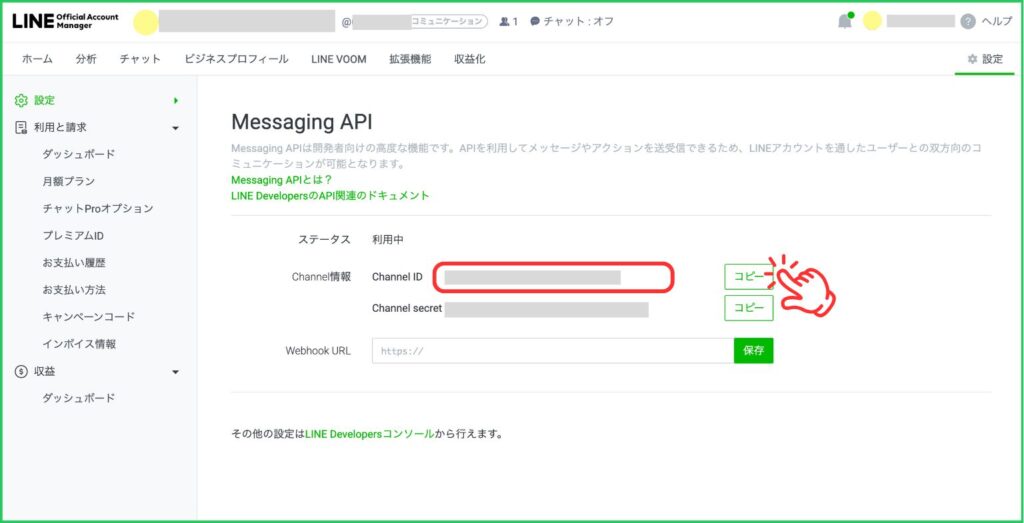The width and height of the screenshot is (1024, 523).
Task: Copy the Channel ID
Action: pyautogui.click(x=748, y=277)
